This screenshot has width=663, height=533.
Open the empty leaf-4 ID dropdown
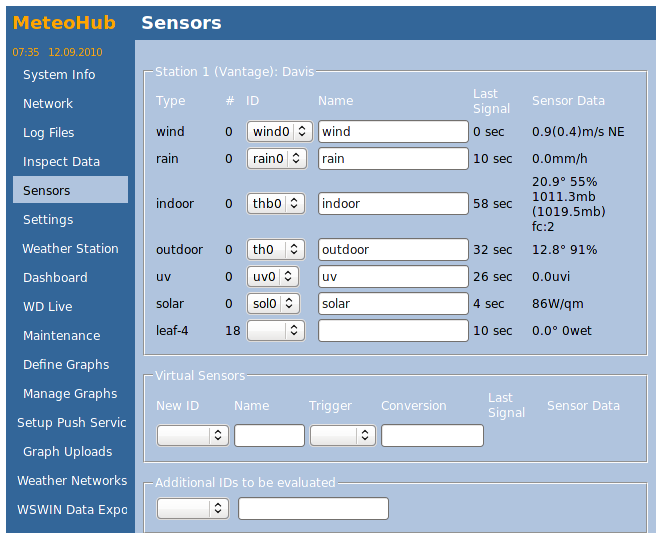(x=275, y=330)
